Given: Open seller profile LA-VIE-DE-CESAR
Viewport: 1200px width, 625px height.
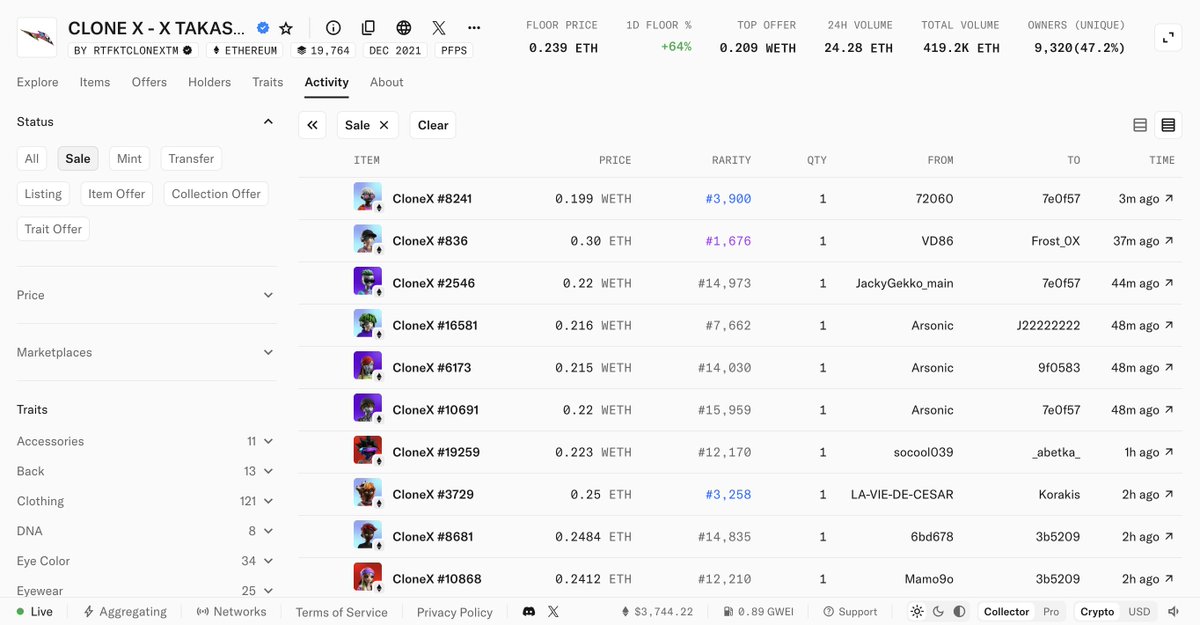Looking at the screenshot, I should pos(902,494).
